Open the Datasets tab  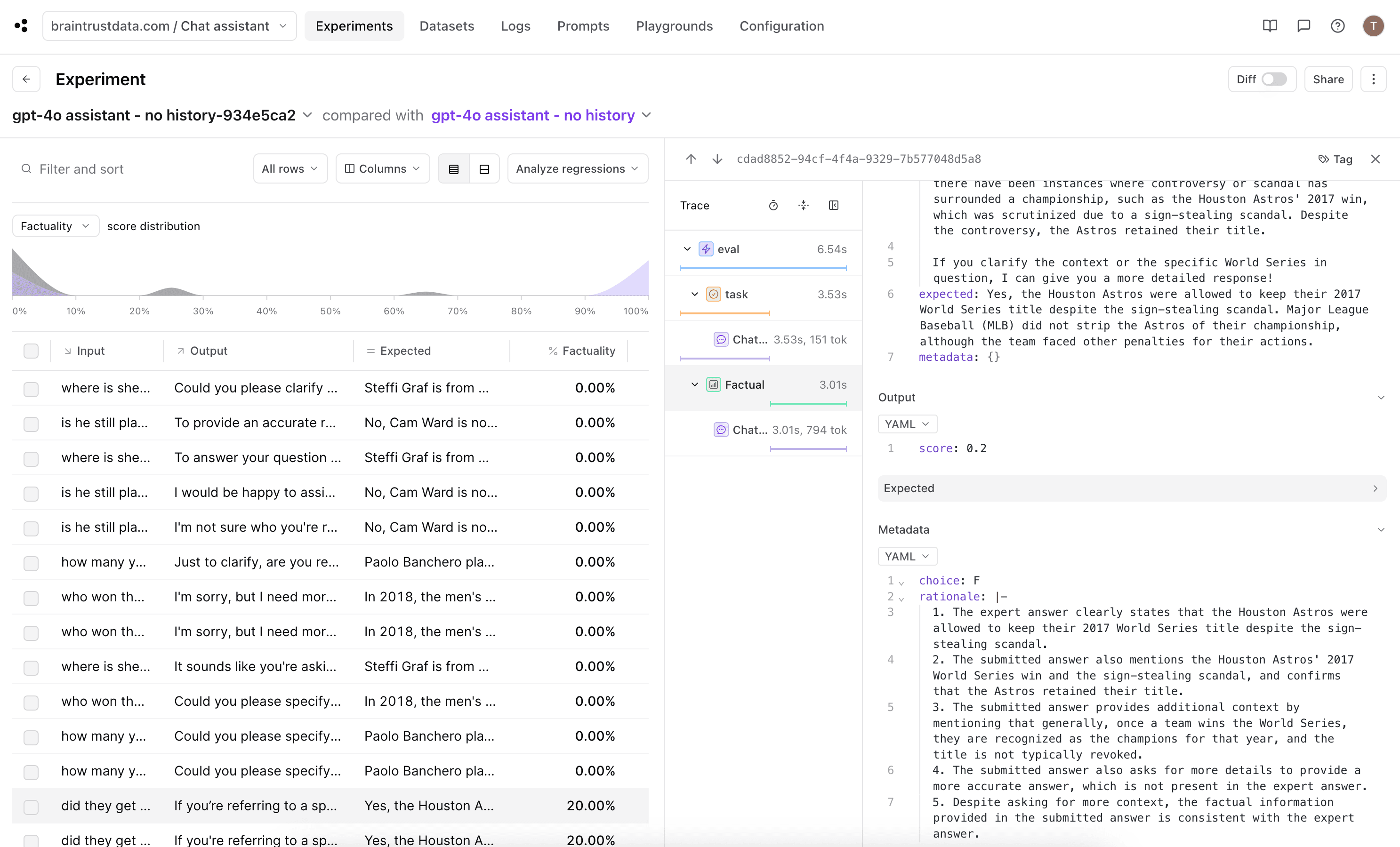coord(447,26)
